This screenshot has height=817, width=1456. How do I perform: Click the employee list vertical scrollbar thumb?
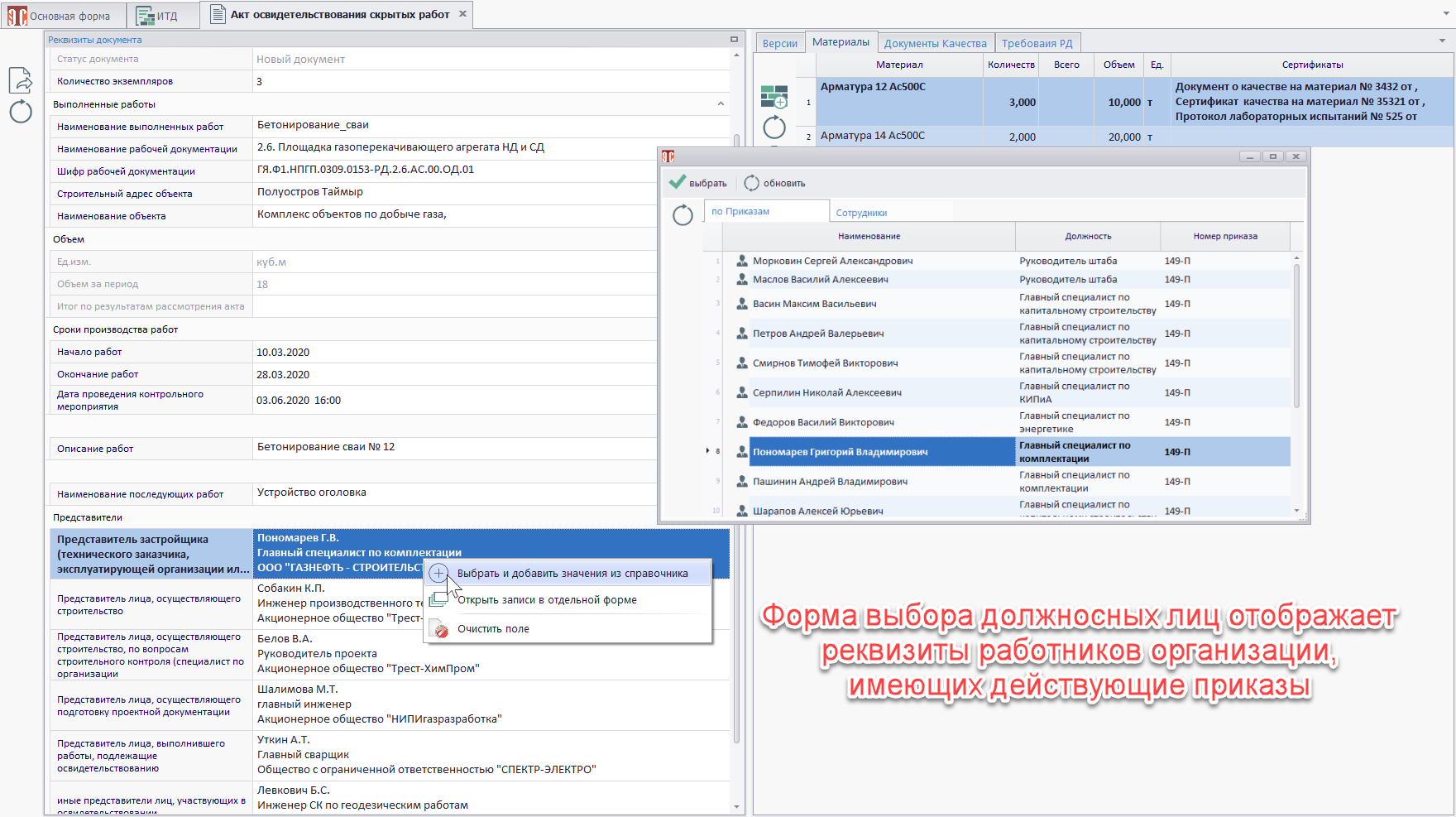click(x=1296, y=335)
